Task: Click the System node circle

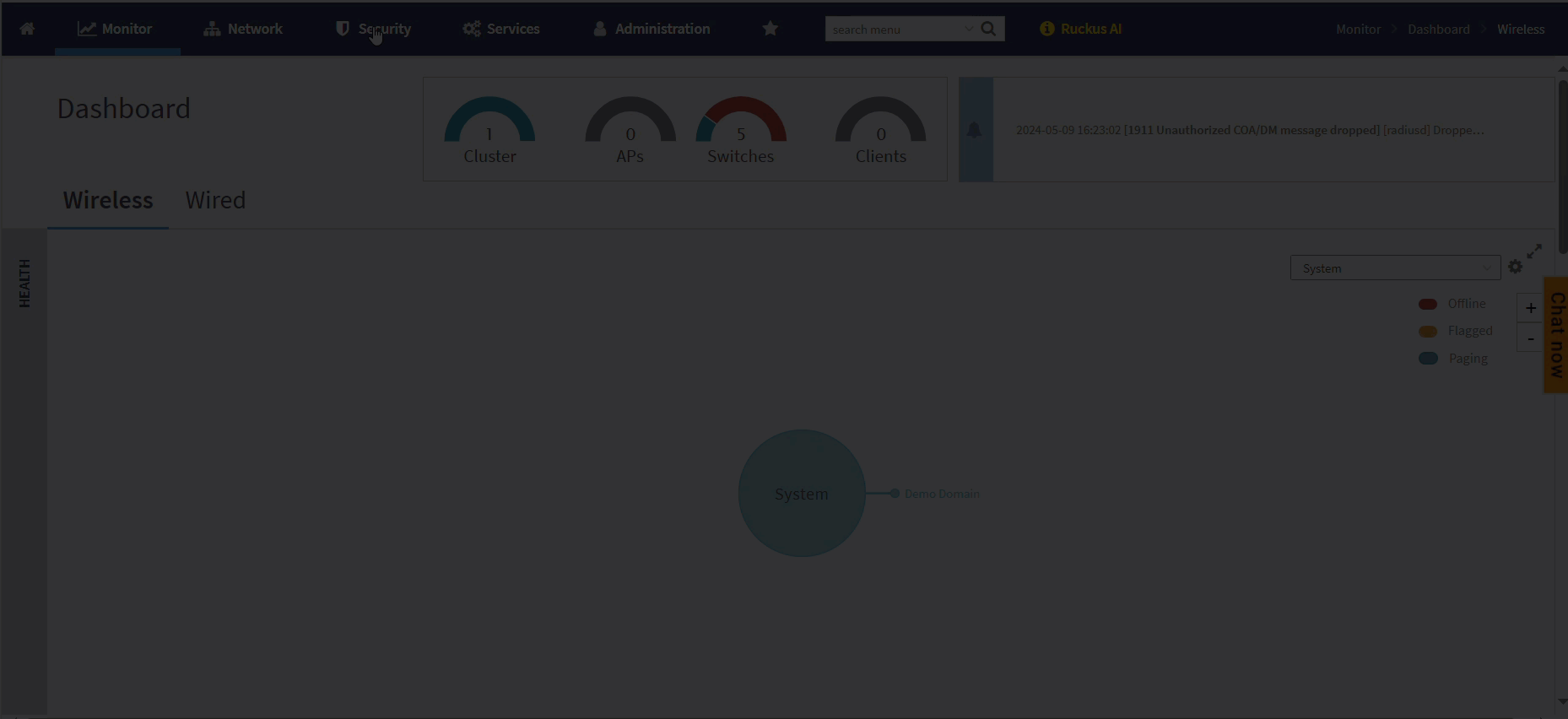Action: [802, 493]
